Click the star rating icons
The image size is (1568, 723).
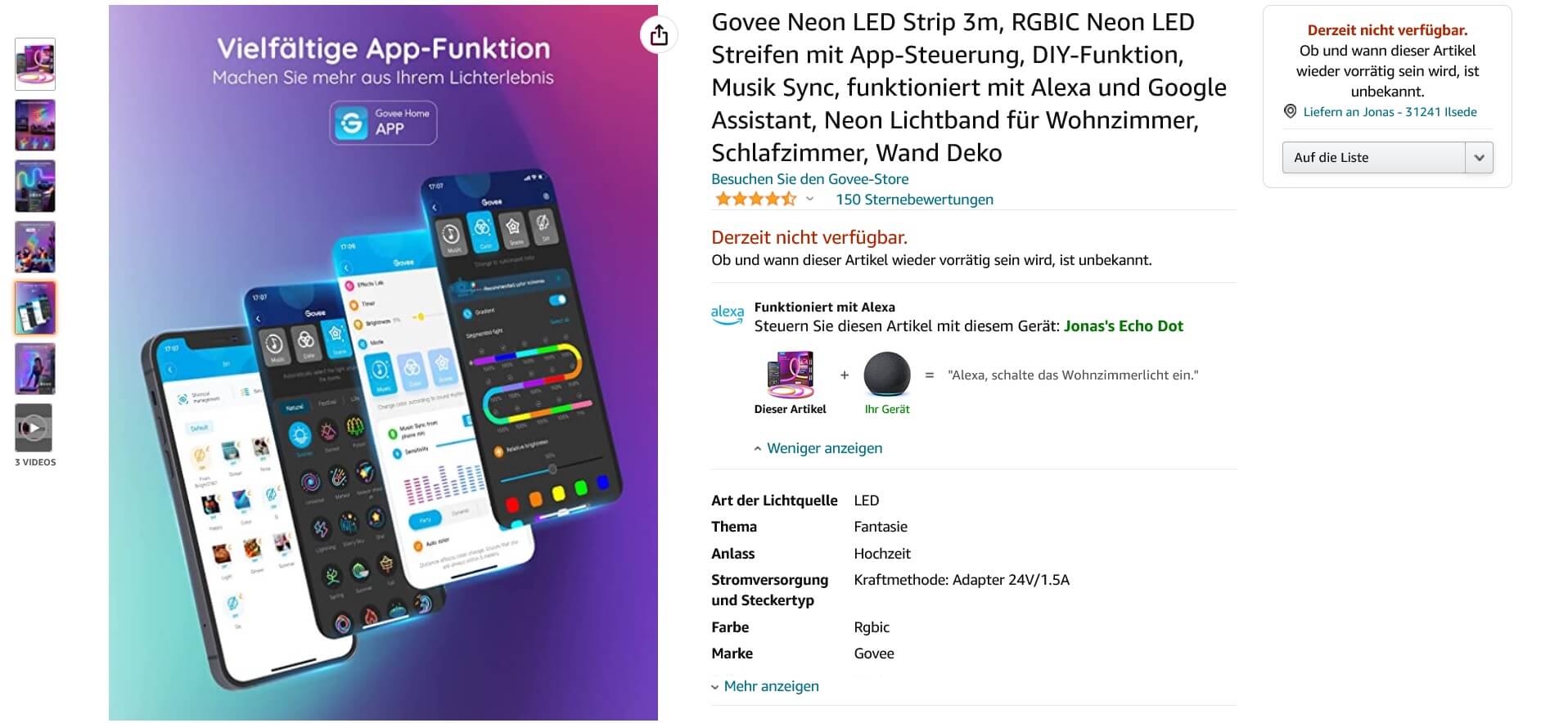(x=755, y=199)
